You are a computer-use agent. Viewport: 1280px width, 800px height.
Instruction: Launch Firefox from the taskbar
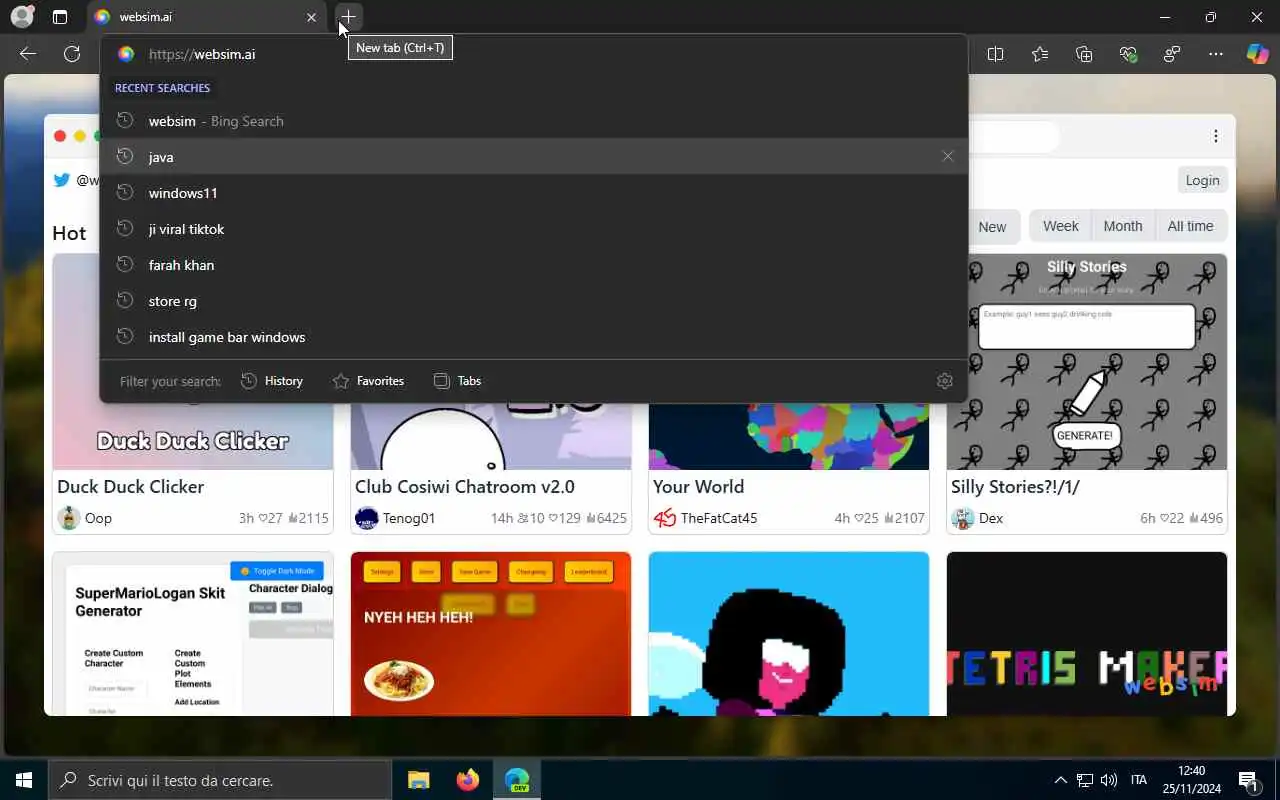(x=467, y=780)
